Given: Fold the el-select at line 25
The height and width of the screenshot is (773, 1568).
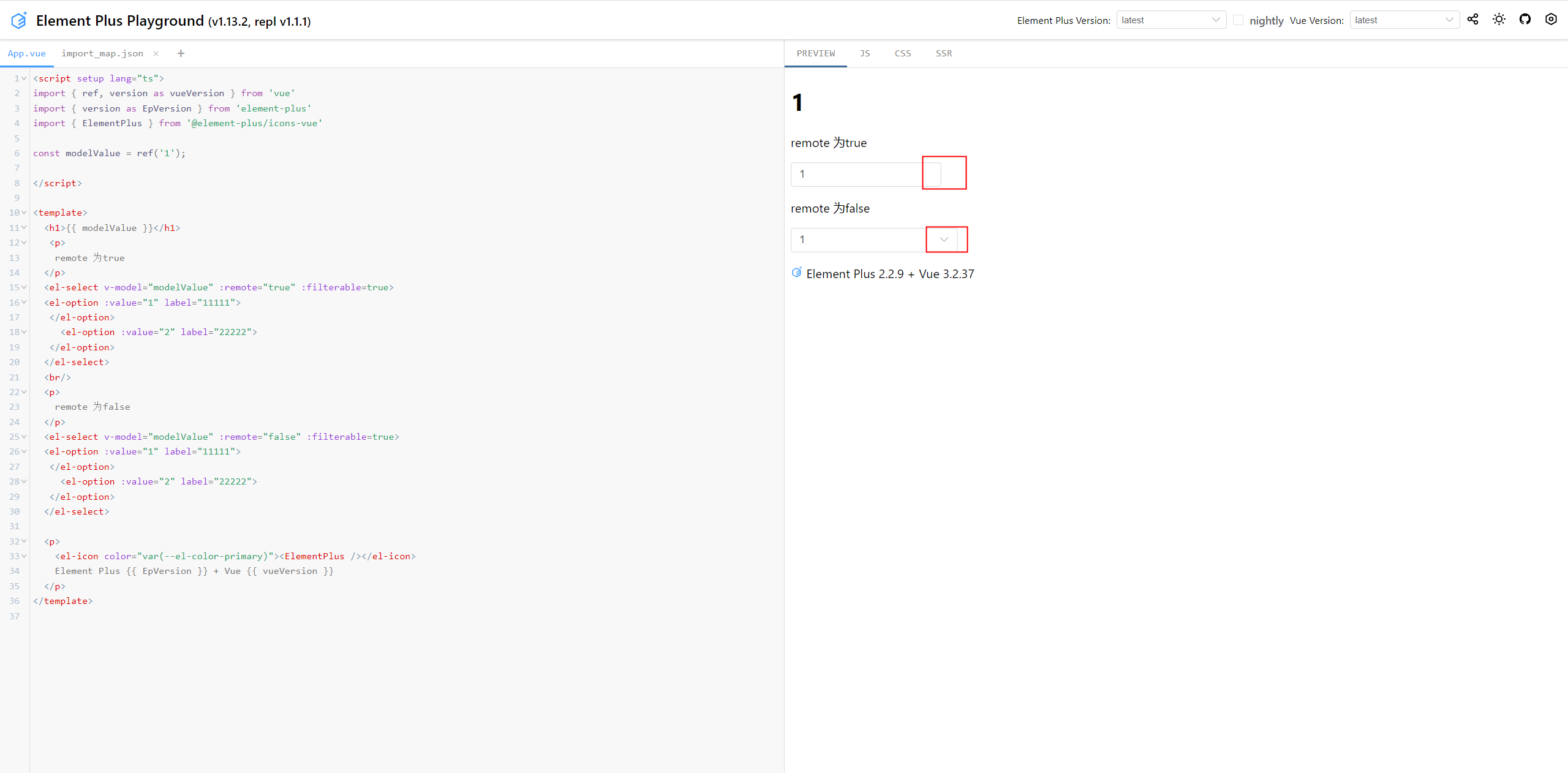Looking at the screenshot, I should point(24,437).
